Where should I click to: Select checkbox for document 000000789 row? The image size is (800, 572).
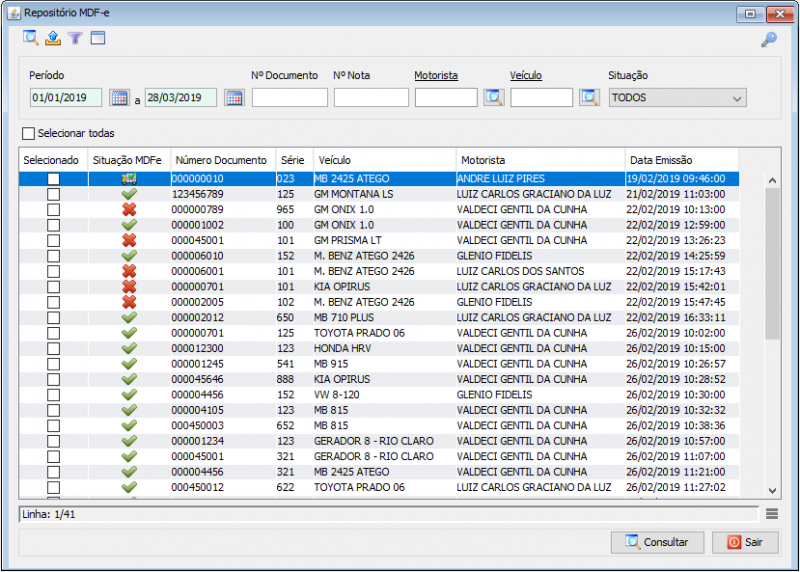tap(53, 209)
